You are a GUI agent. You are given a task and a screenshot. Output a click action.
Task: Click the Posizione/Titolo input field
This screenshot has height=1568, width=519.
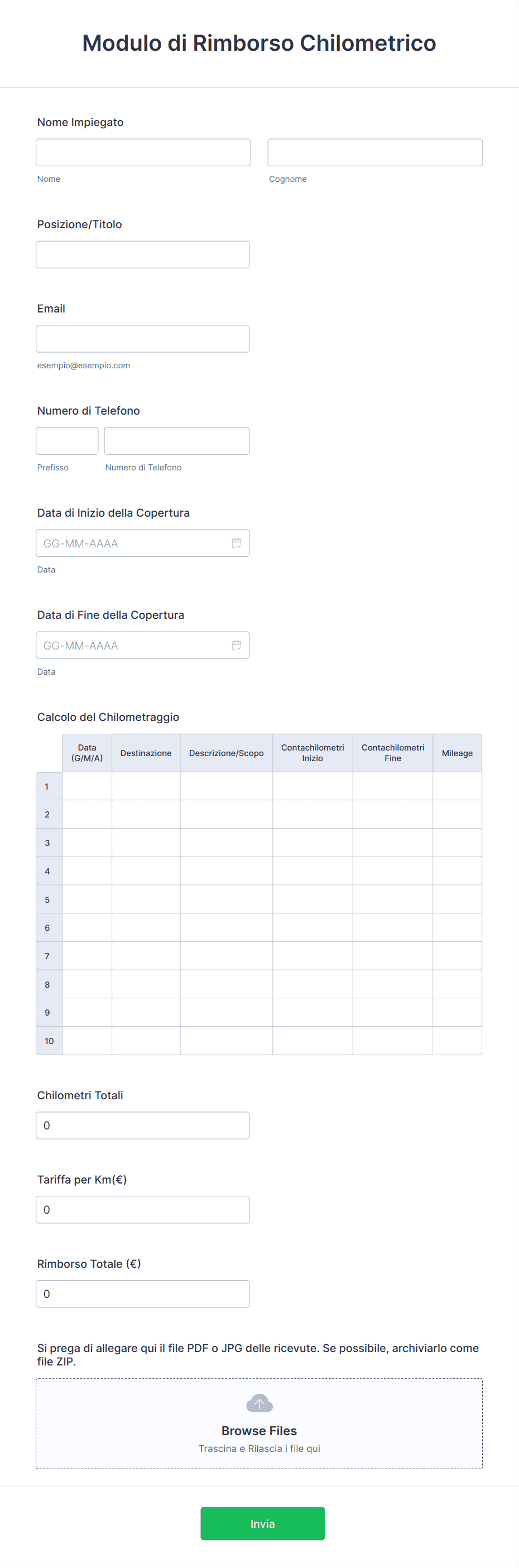(142, 254)
